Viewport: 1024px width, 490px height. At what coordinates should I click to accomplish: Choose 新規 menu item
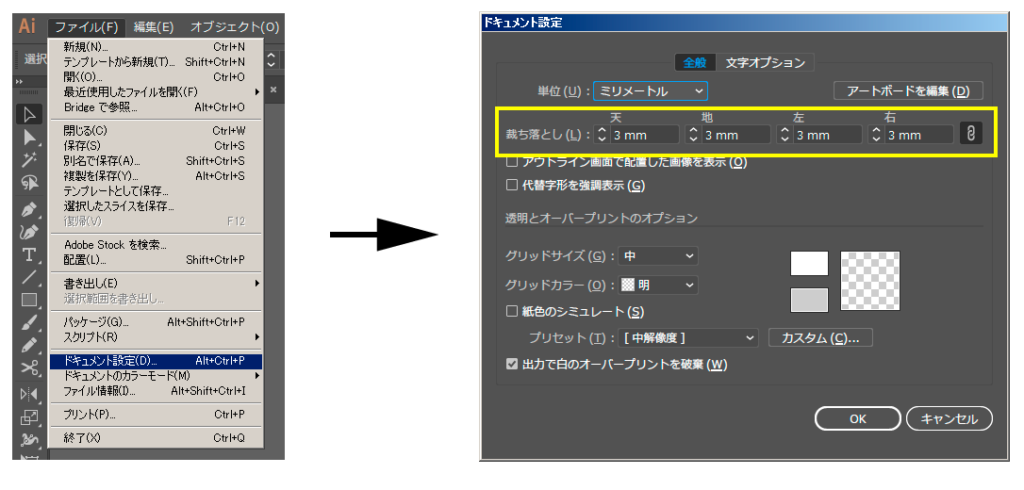point(155,47)
